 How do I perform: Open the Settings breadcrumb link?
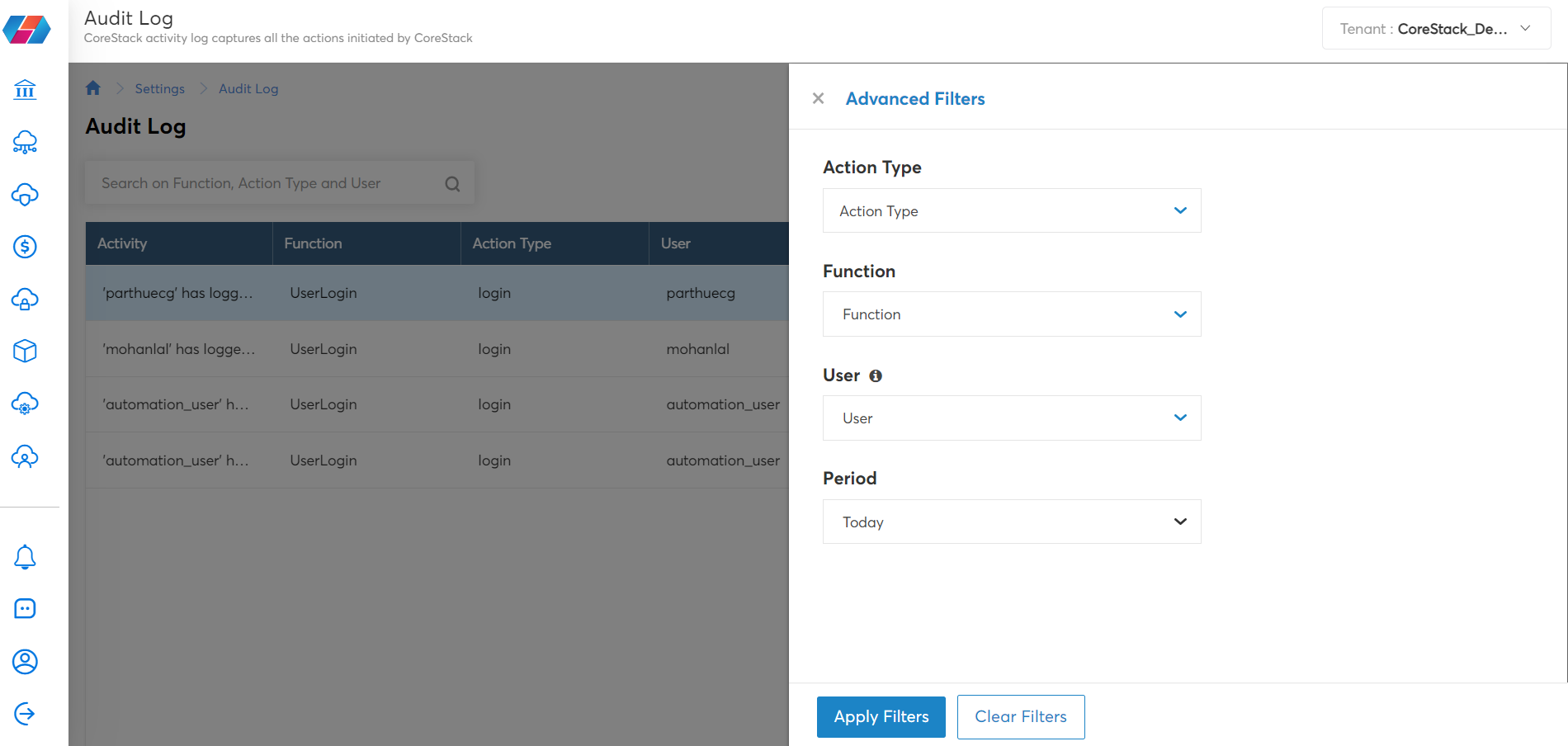pyautogui.click(x=160, y=88)
